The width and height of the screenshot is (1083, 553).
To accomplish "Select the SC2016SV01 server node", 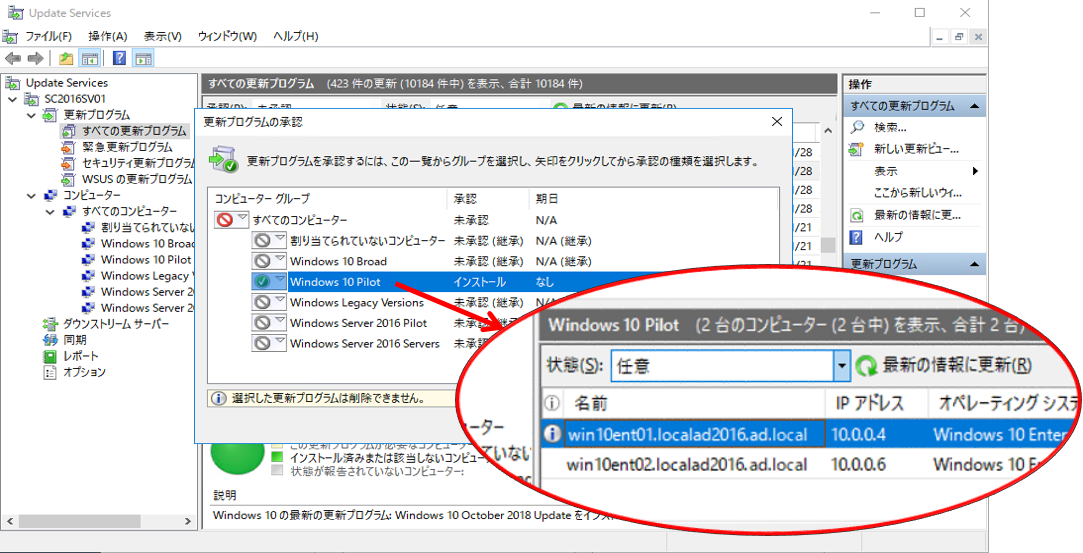I will [75, 99].
